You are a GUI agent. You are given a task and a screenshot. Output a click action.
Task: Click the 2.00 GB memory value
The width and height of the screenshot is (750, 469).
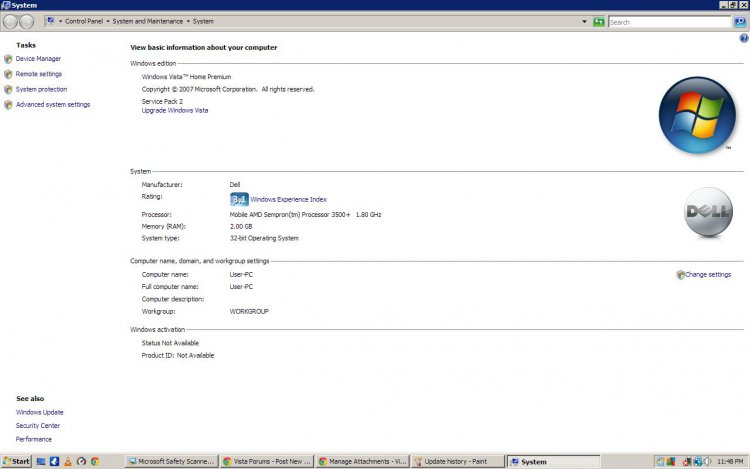pos(241,227)
